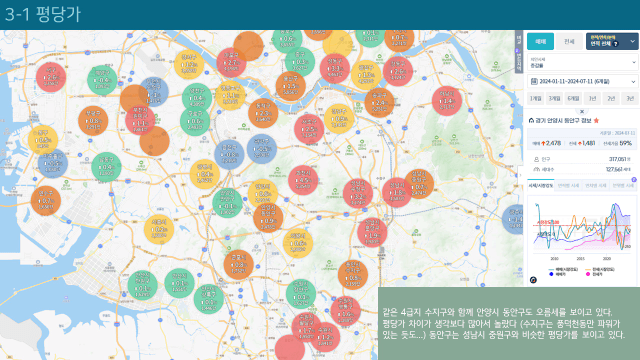Set period to 6개월
This screenshot has width=640, height=360.
click(573, 98)
